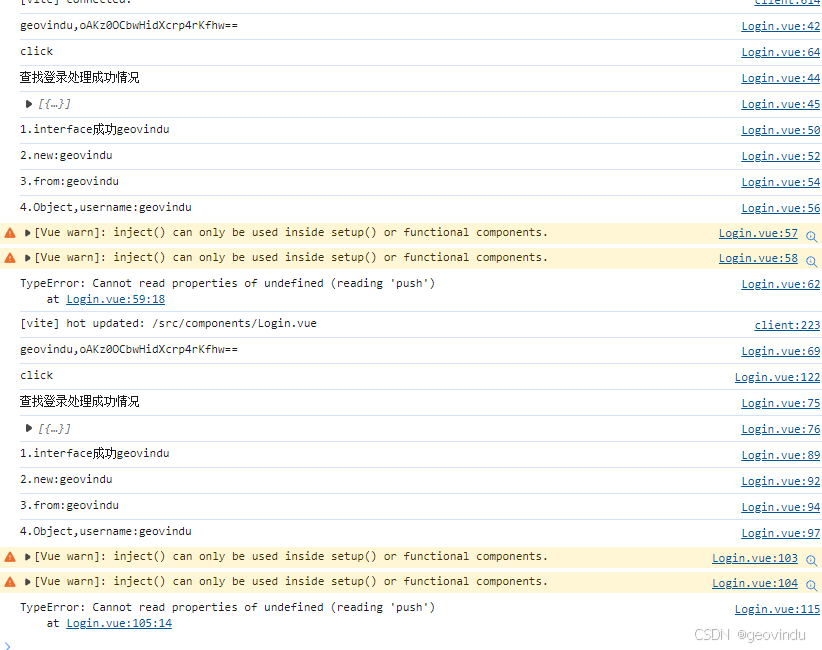This screenshot has height=650, width=822.
Task: Open source link Login.vue:62
Action: (x=781, y=284)
